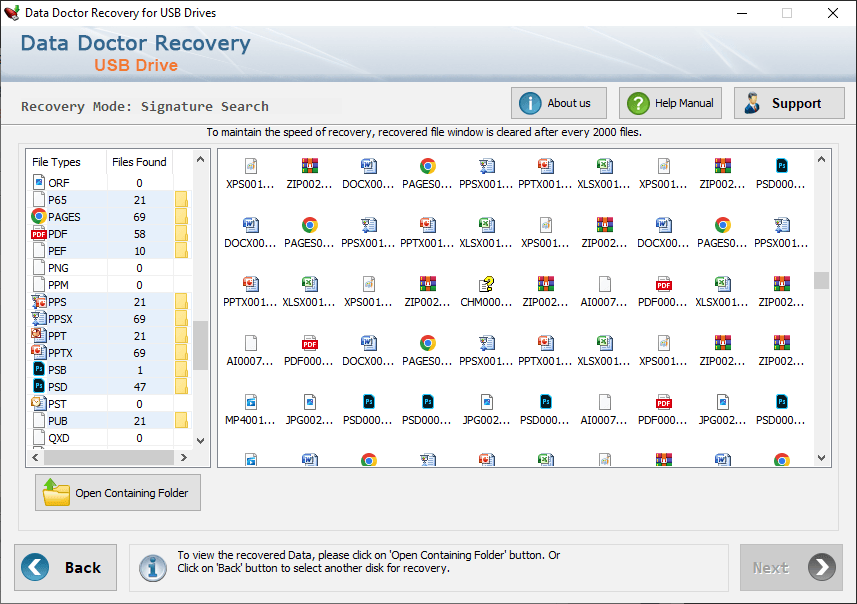This screenshot has height=604, width=857.
Task: Select the PPTX file type icon
Action: 39,353
